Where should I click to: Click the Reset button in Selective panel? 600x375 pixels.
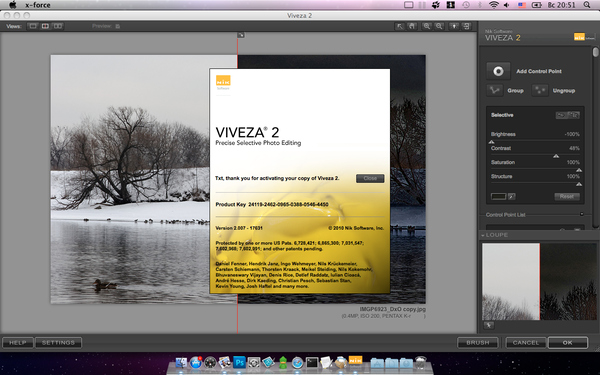click(x=567, y=196)
